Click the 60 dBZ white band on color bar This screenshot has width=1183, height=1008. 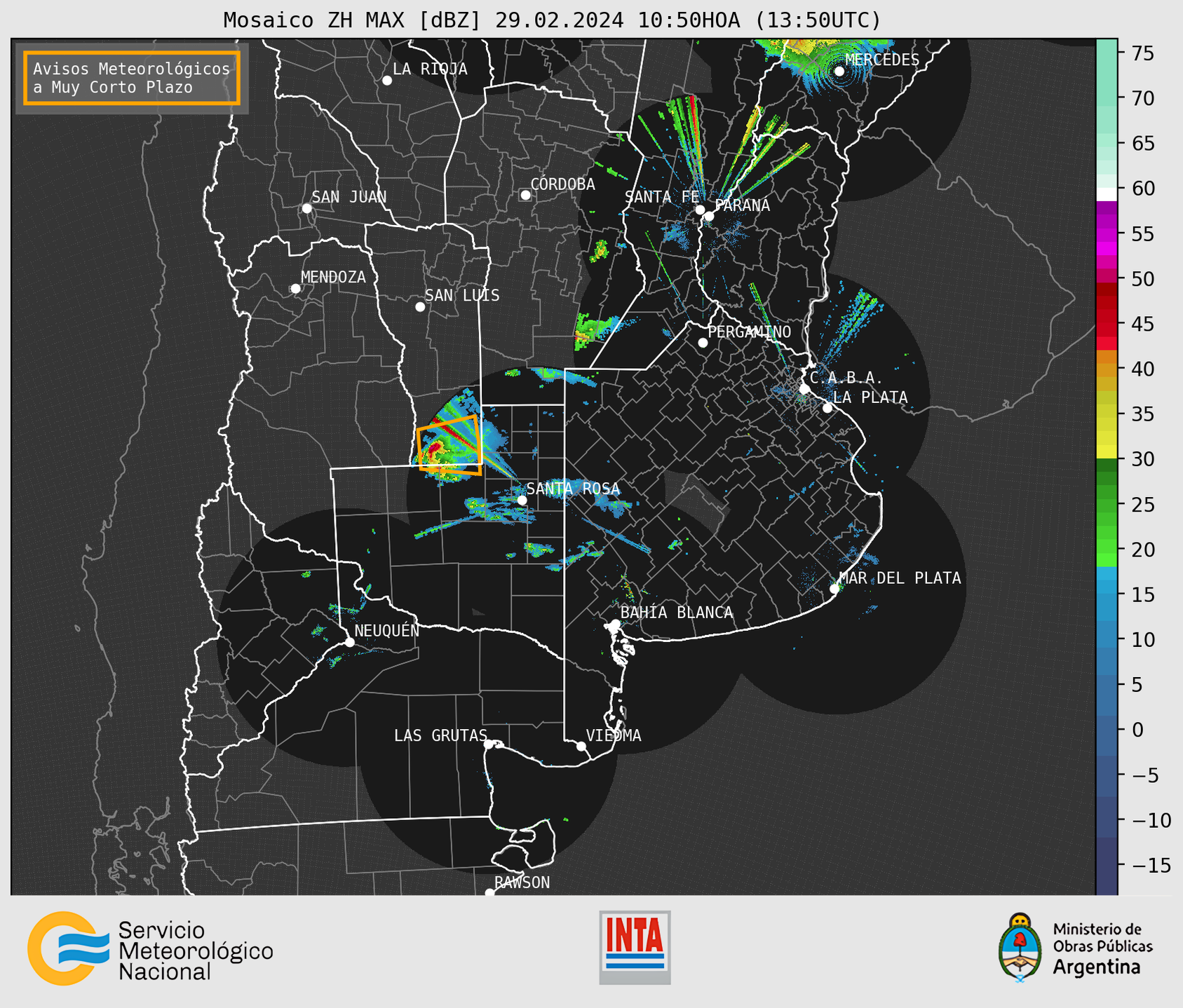(x=1107, y=194)
